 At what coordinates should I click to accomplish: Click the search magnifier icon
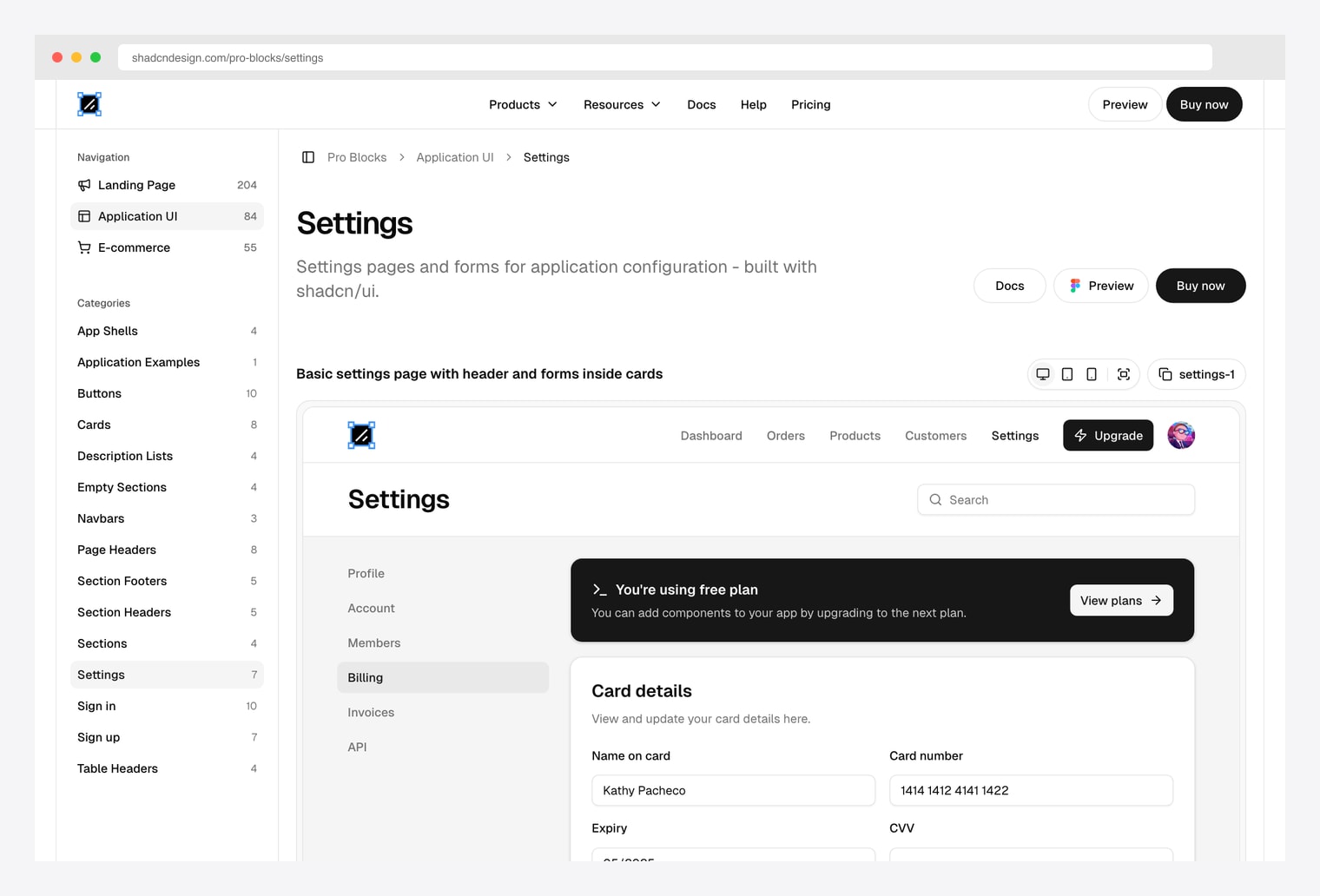click(x=935, y=499)
